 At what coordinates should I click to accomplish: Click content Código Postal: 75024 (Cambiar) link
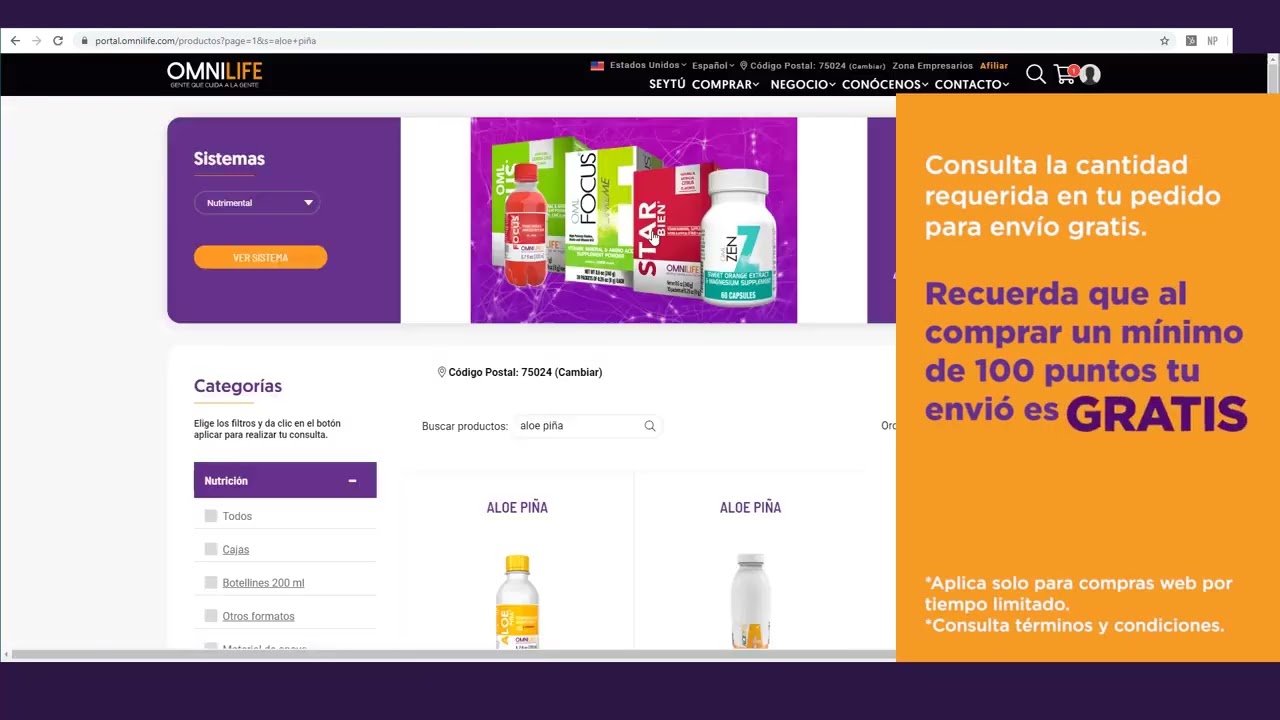tap(525, 372)
